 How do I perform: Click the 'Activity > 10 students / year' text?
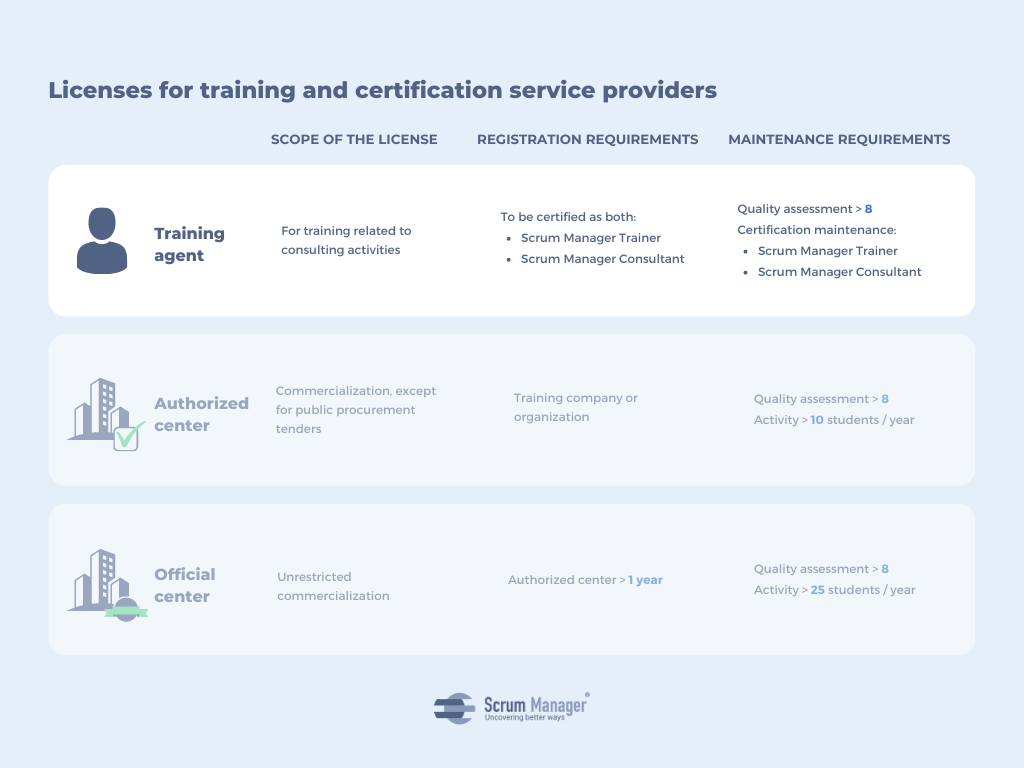[834, 420]
